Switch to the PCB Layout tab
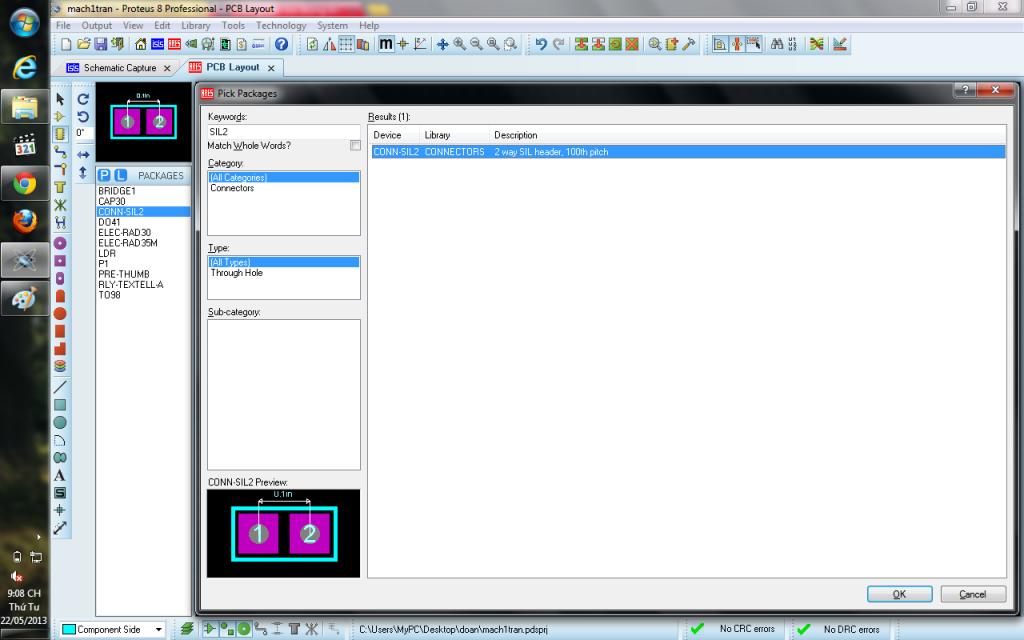 click(x=232, y=67)
